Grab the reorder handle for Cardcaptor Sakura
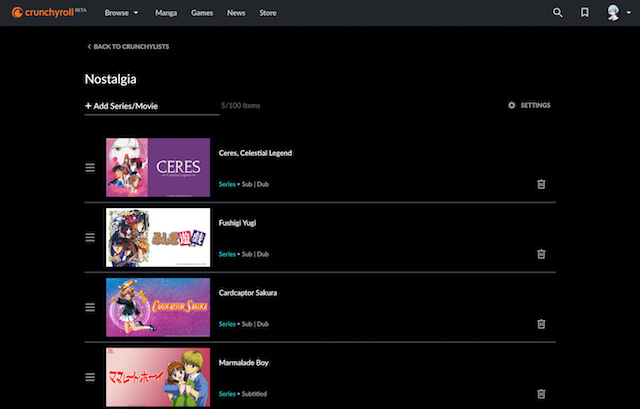 pos(90,307)
